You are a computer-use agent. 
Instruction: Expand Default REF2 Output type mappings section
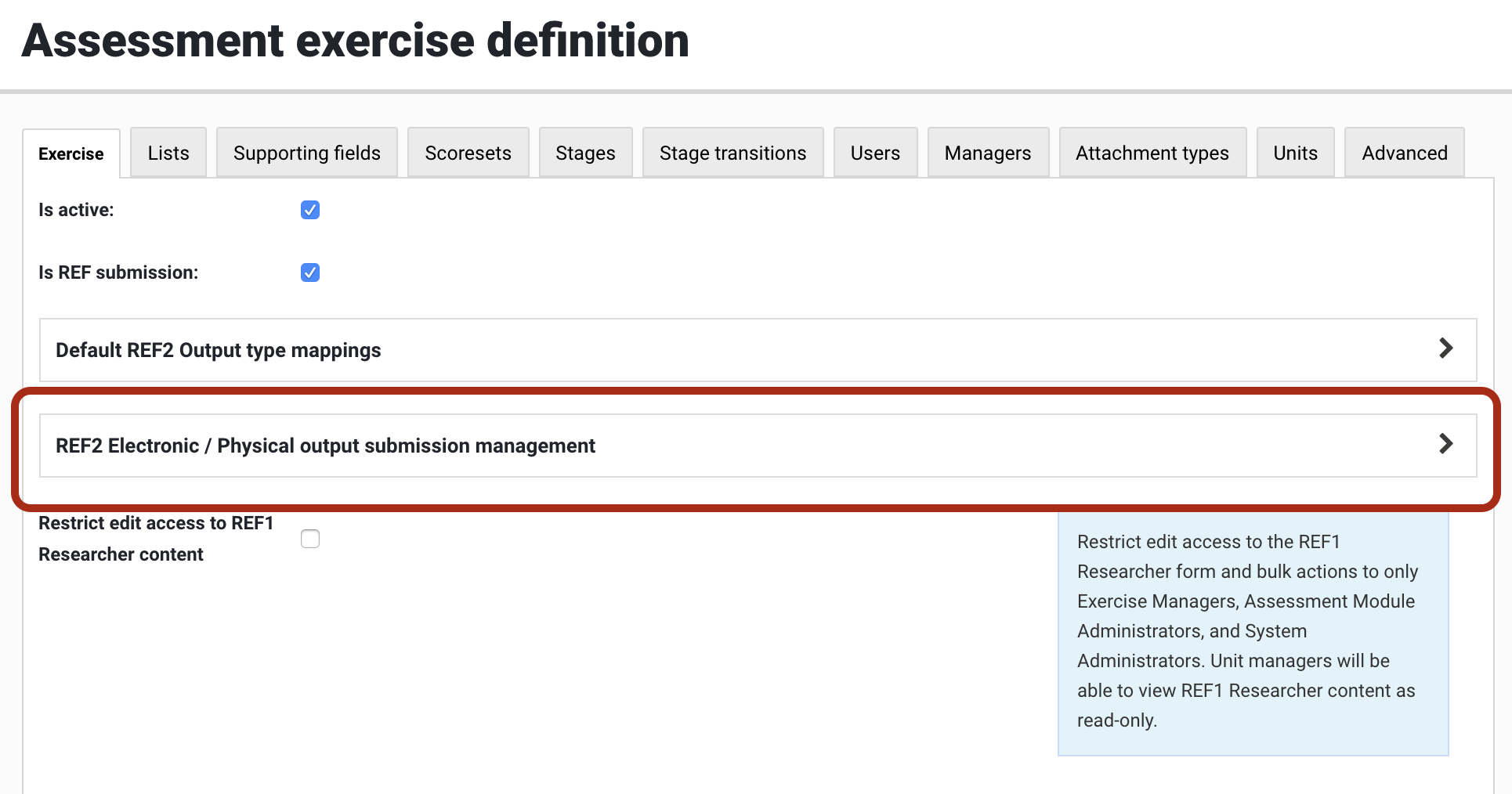219,350
